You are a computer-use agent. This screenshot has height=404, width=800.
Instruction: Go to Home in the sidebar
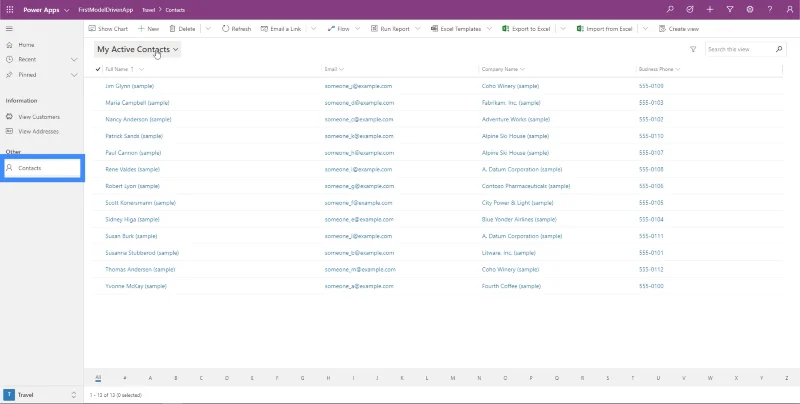27,45
